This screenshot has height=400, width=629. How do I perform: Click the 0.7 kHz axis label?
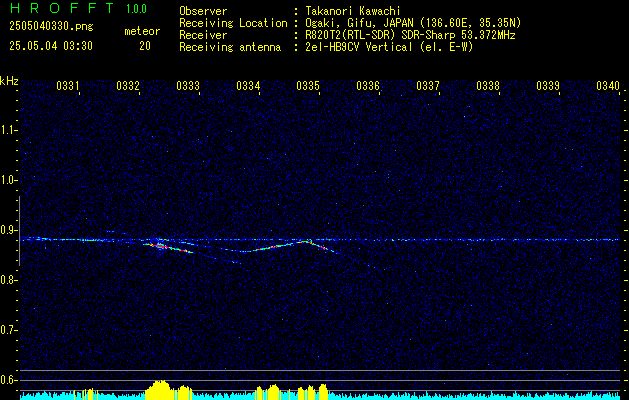point(7,330)
